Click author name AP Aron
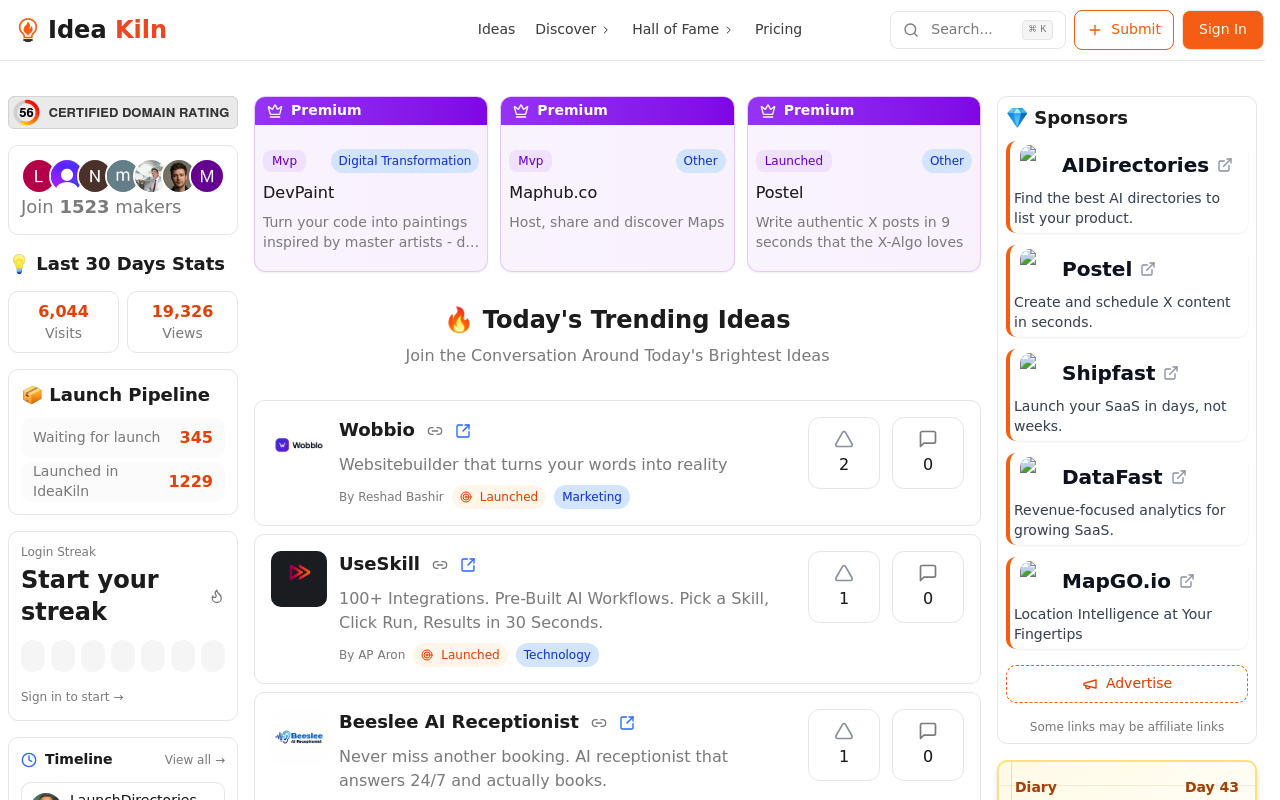This screenshot has width=1280, height=800. click(x=382, y=655)
